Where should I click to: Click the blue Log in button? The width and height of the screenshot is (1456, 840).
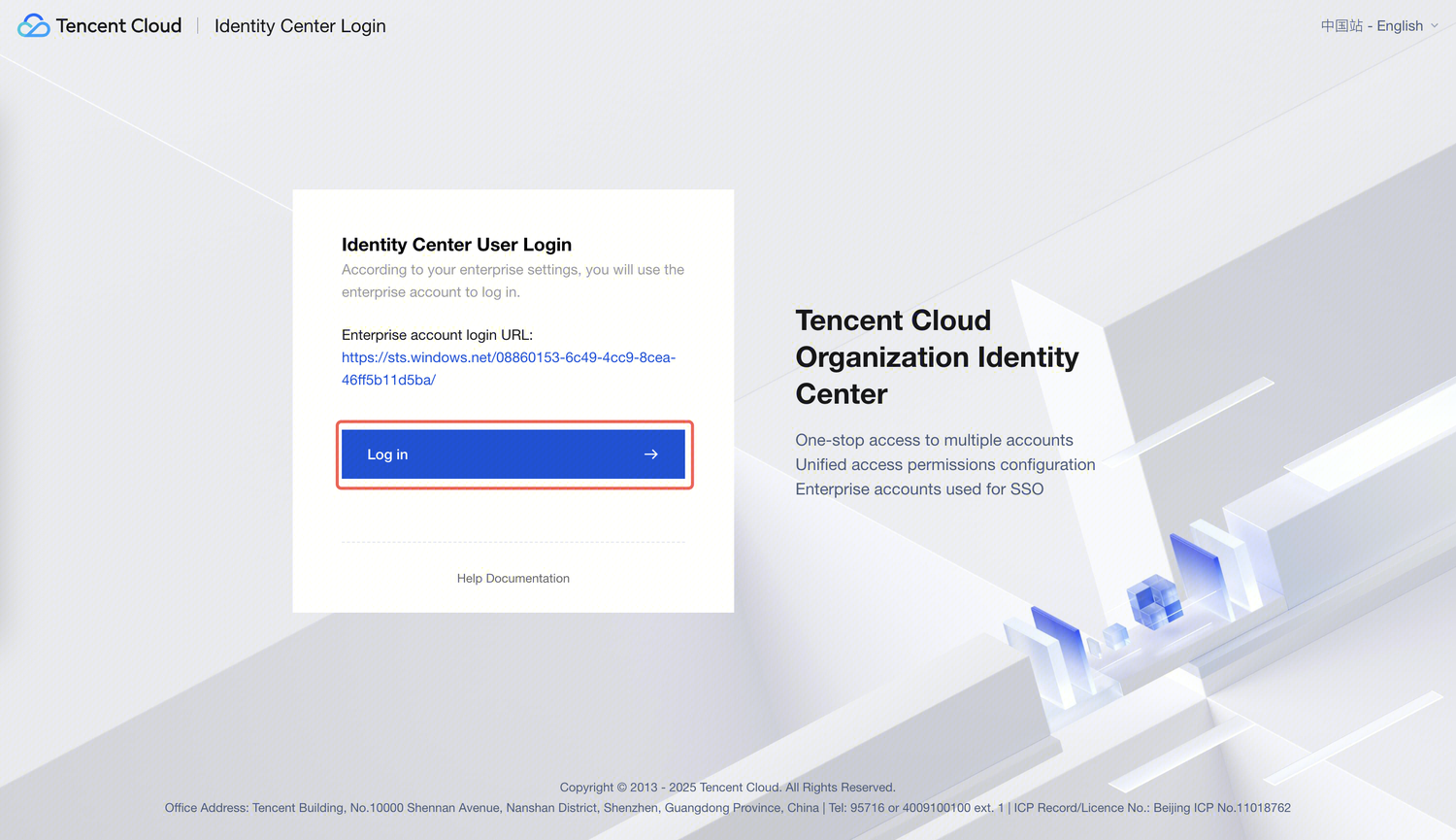pos(513,454)
